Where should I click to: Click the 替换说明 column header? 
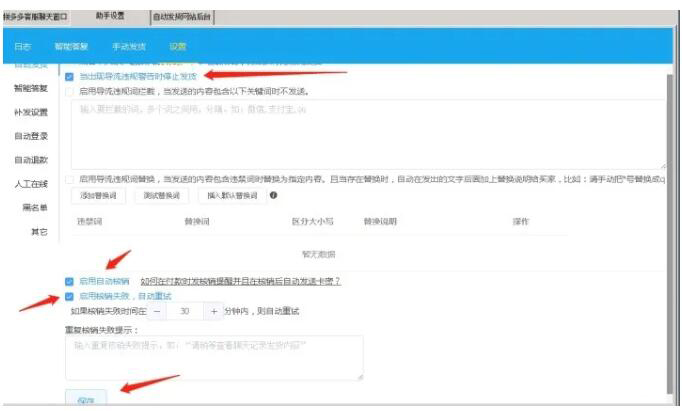(381, 221)
